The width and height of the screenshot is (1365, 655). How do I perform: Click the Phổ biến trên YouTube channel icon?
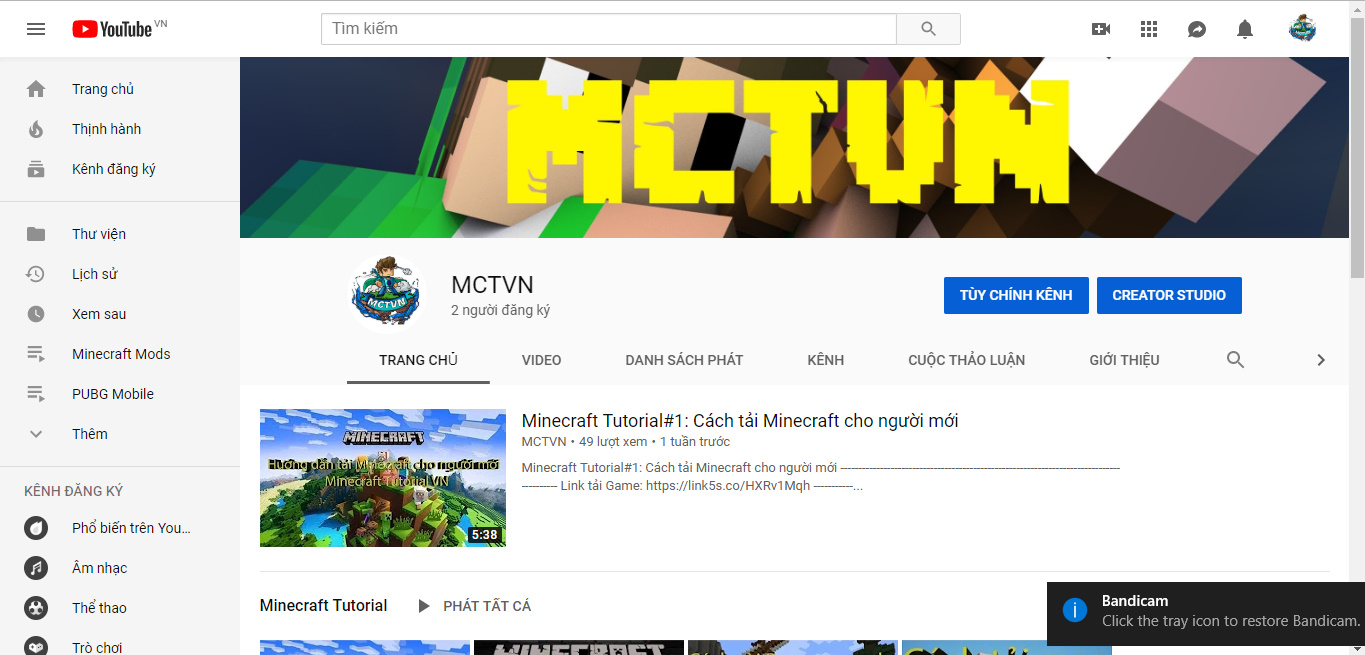tap(36, 528)
